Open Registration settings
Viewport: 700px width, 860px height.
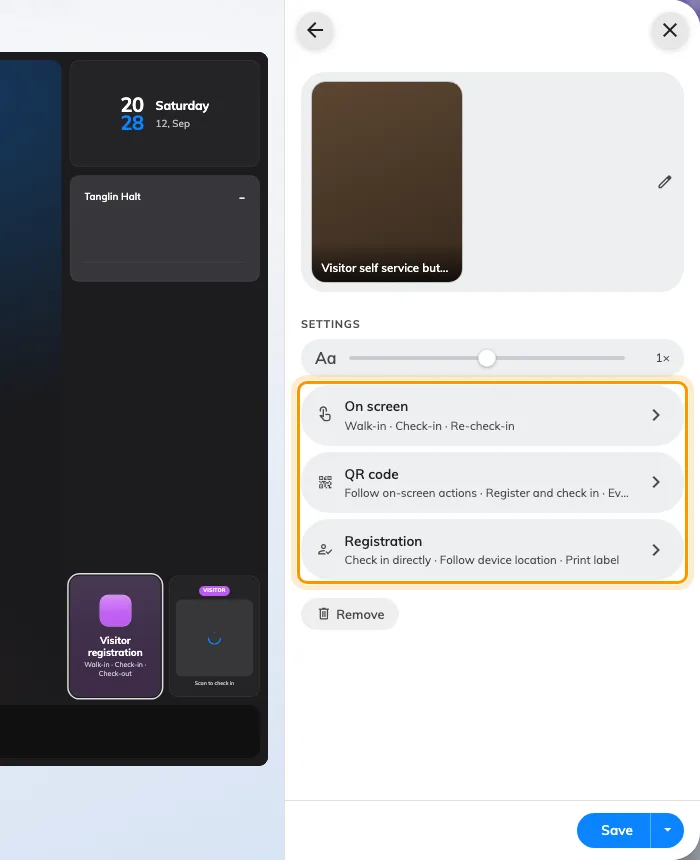492,550
